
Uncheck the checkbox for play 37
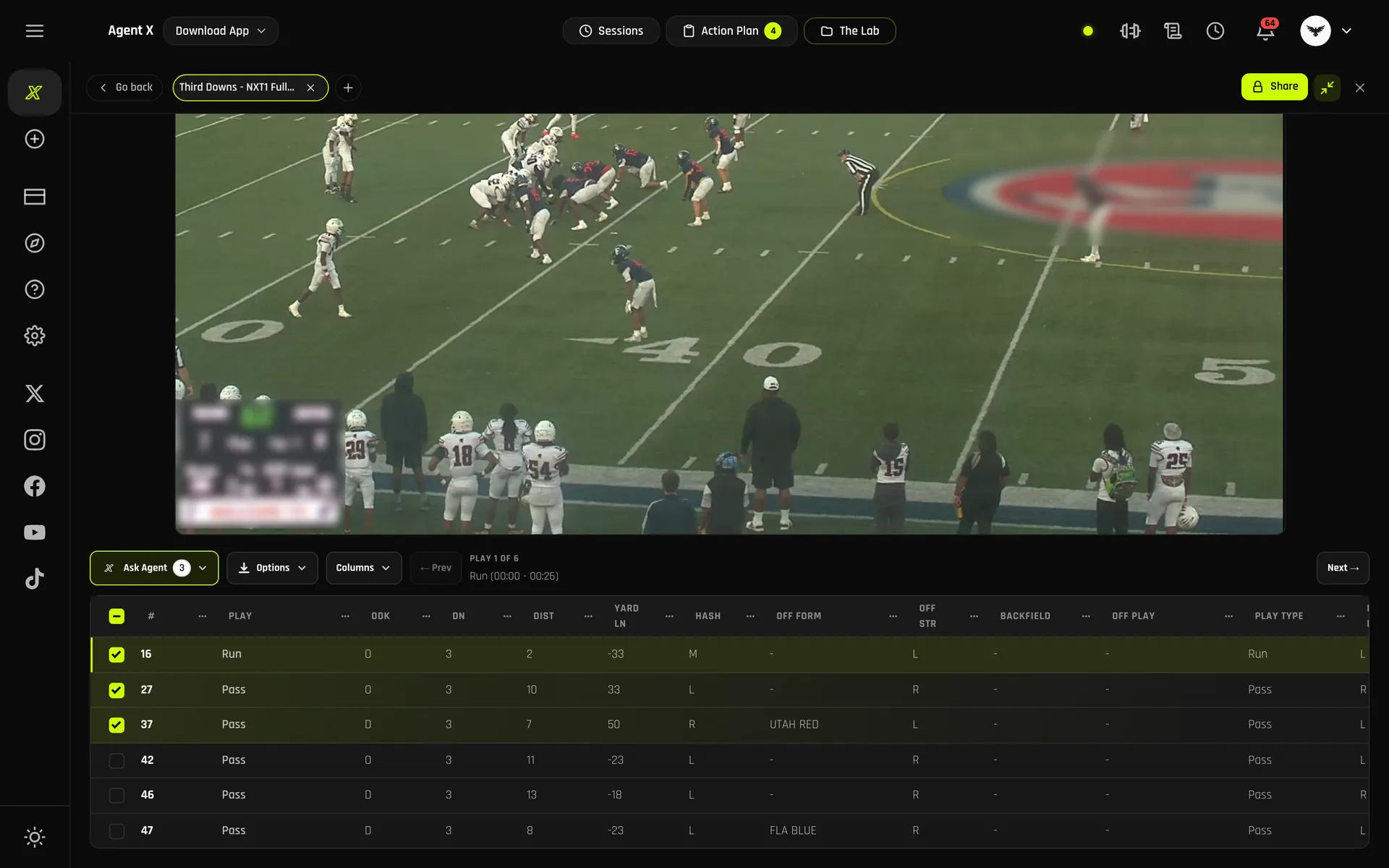(116, 725)
